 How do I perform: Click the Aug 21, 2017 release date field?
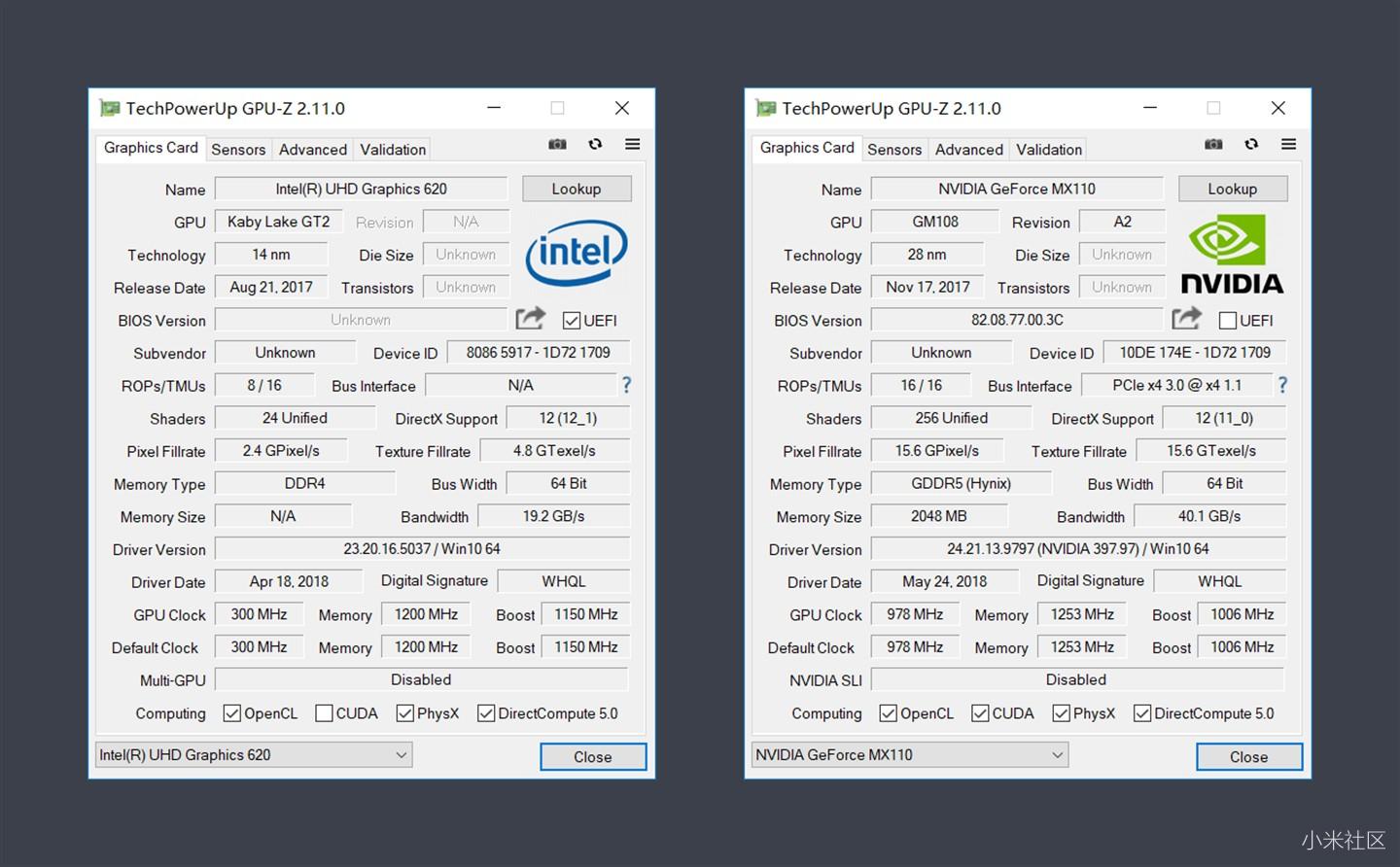point(271,288)
